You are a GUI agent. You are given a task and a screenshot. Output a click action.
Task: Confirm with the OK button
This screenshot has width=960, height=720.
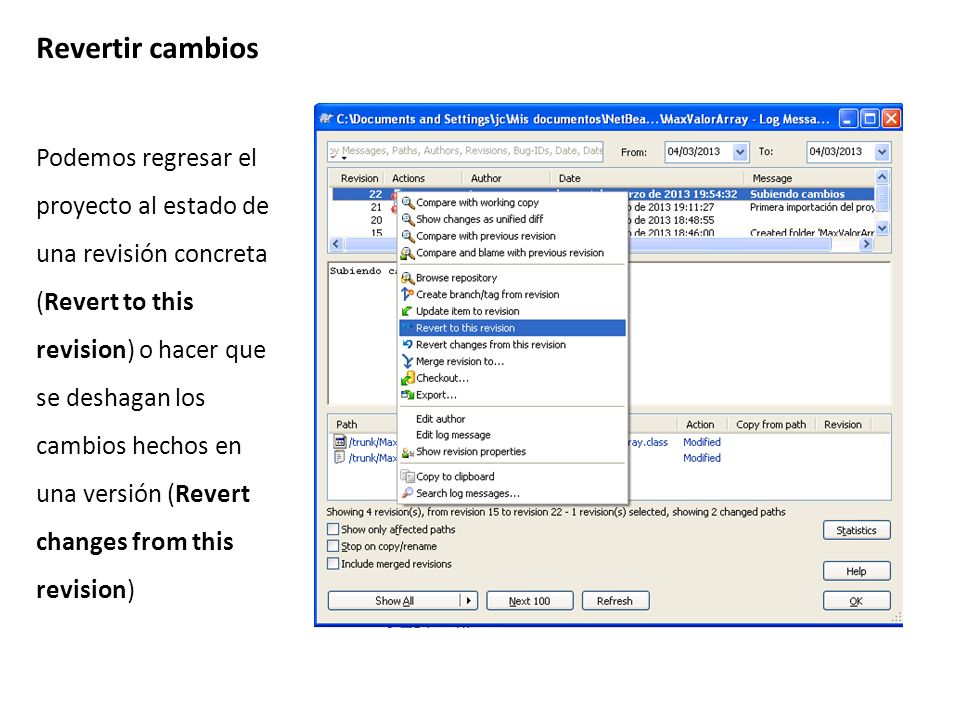(856, 601)
